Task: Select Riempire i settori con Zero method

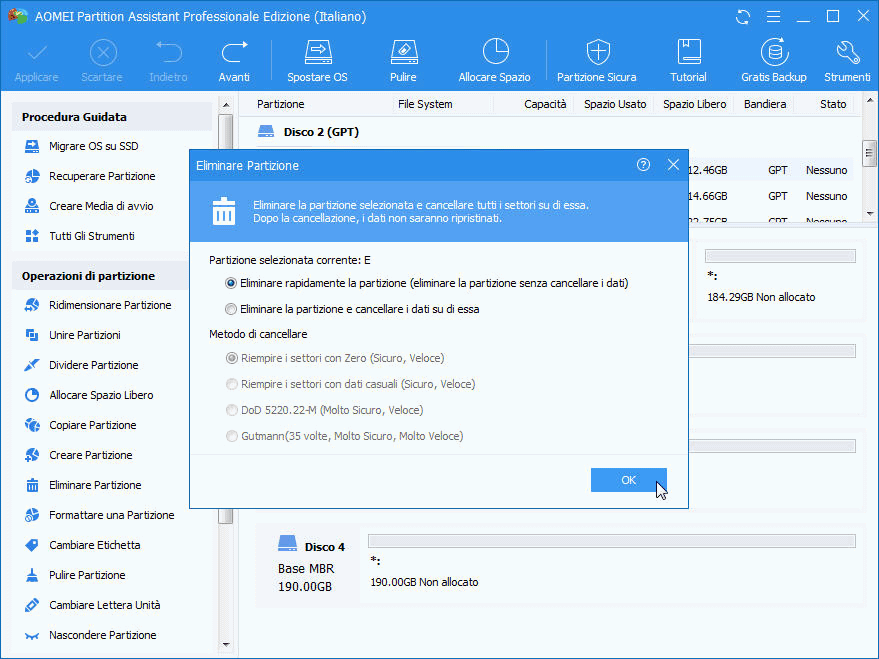Action: point(232,358)
